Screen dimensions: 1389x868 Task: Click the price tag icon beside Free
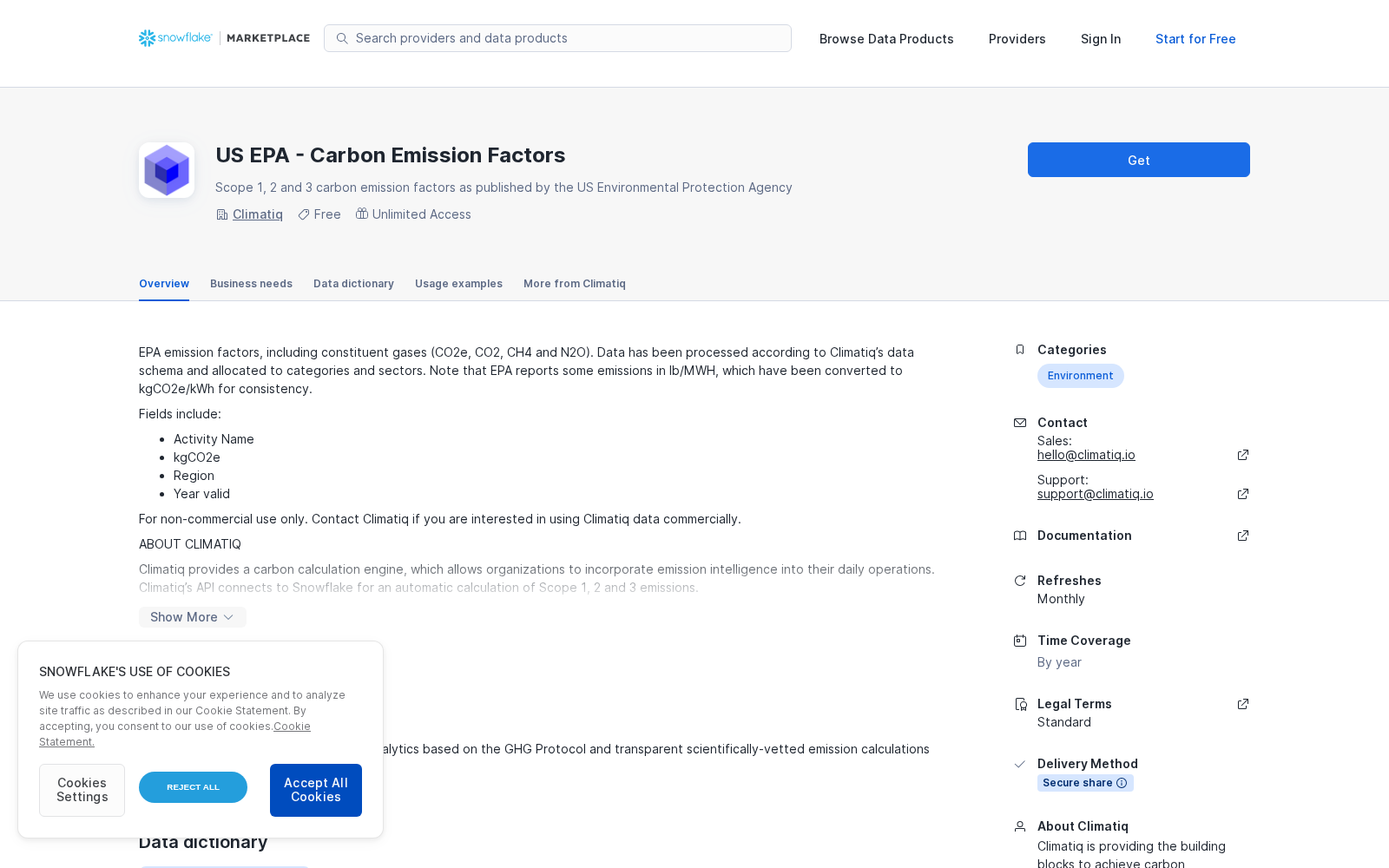coord(304,214)
